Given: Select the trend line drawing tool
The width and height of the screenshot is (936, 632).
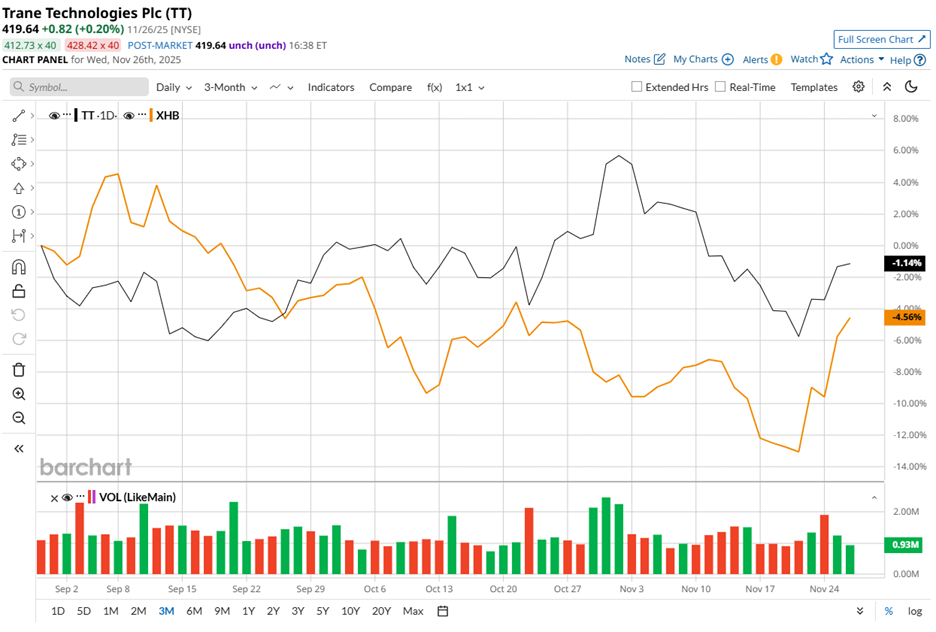Looking at the screenshot, I should tap(19, 116).
